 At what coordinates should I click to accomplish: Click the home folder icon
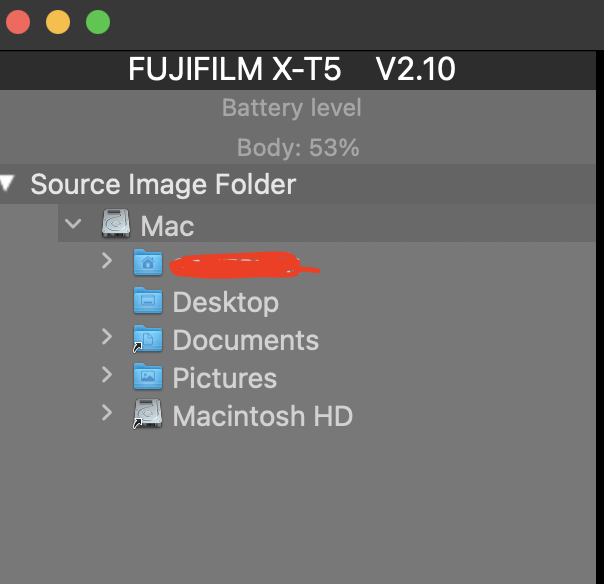[148, 262]
